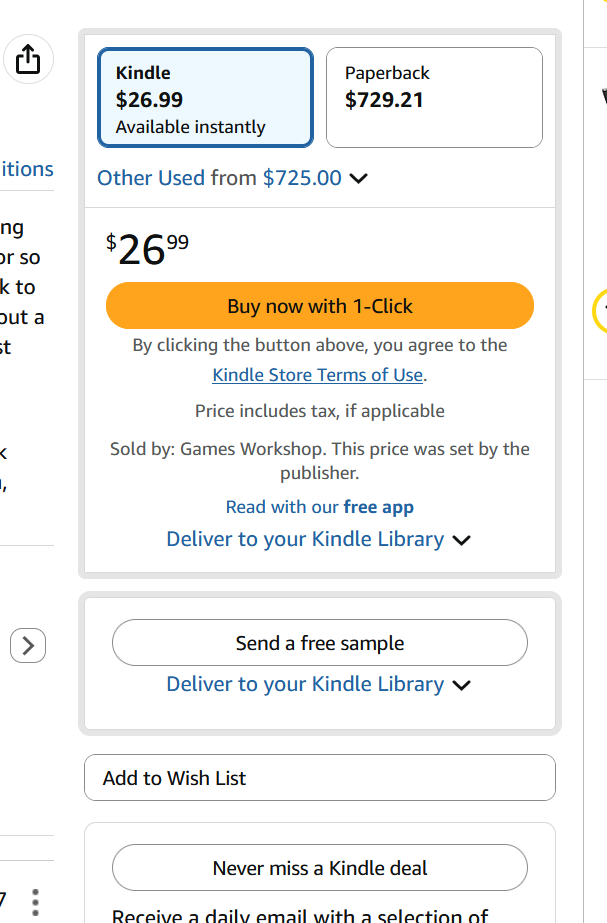Click the next carousel arrow button
The height and width of the screenshot is (923, 607).
pyautogui.click(x=28, y=646)
